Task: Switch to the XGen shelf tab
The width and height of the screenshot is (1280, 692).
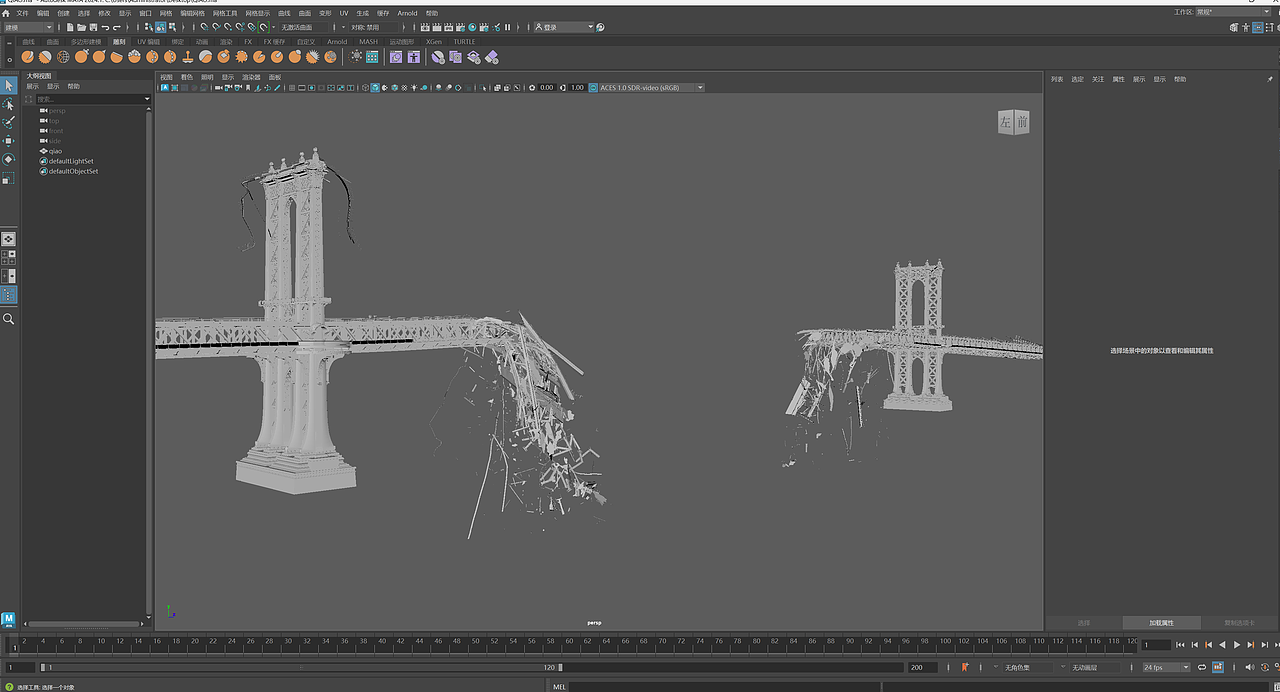Action: coord(433,42)
